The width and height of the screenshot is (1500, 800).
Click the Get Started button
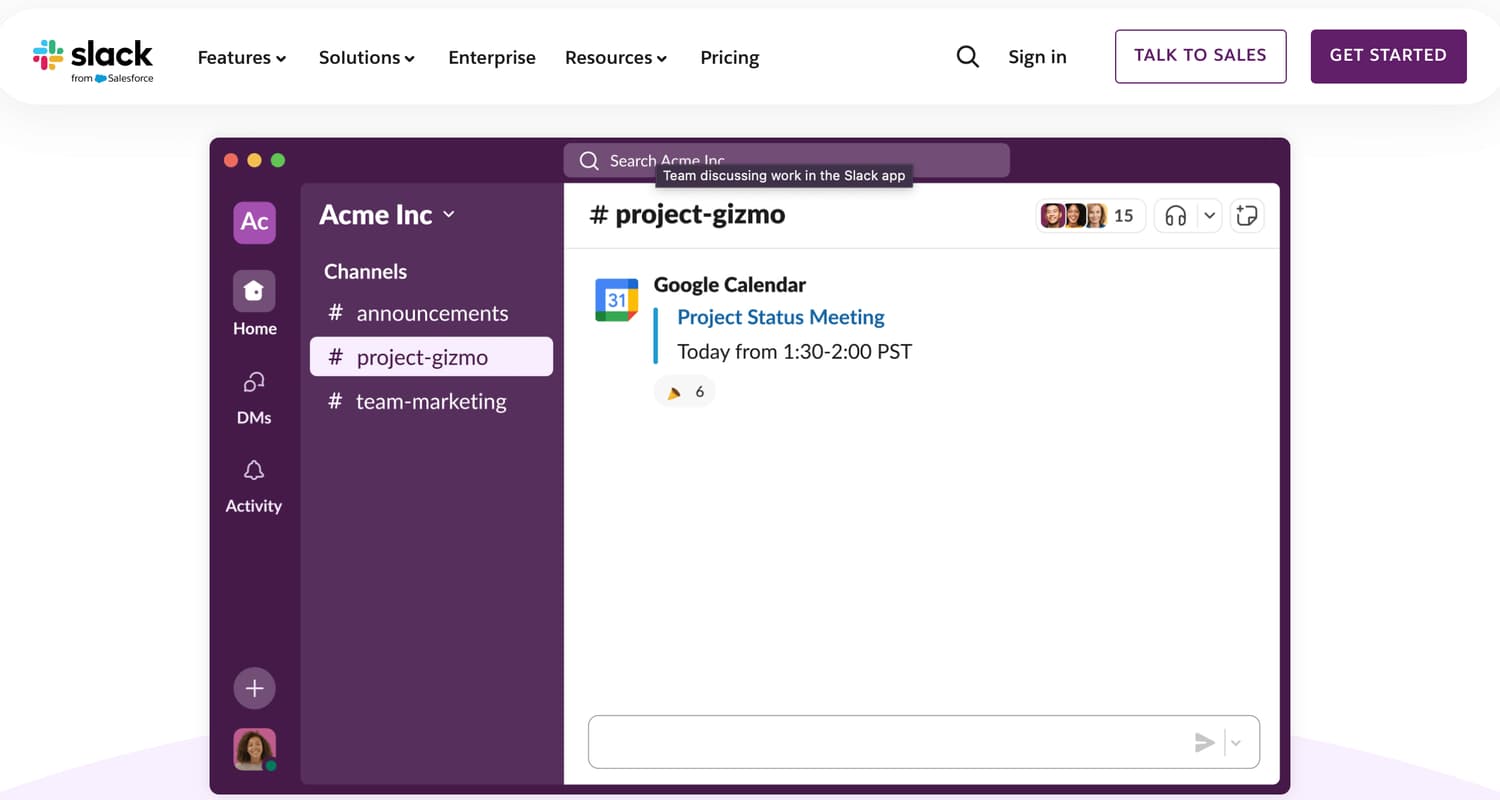pos(1388,56)
